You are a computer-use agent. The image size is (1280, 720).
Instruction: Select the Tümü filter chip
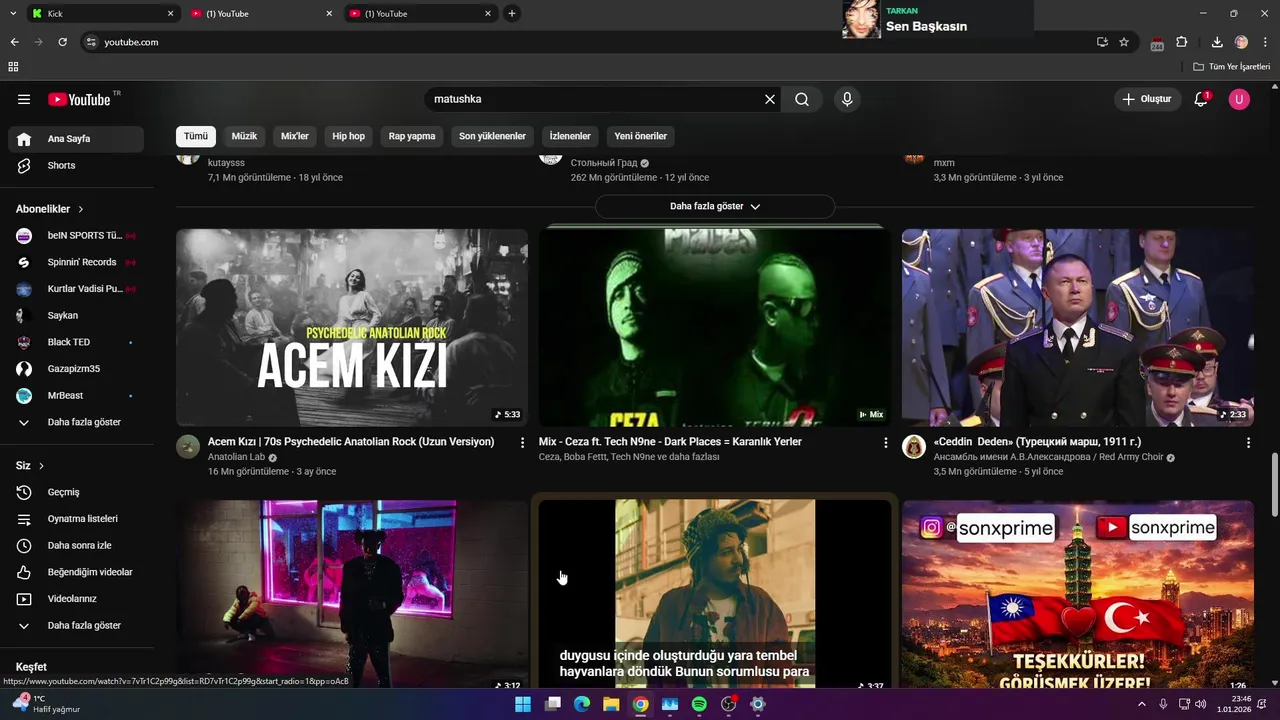(x=196, y=136)
